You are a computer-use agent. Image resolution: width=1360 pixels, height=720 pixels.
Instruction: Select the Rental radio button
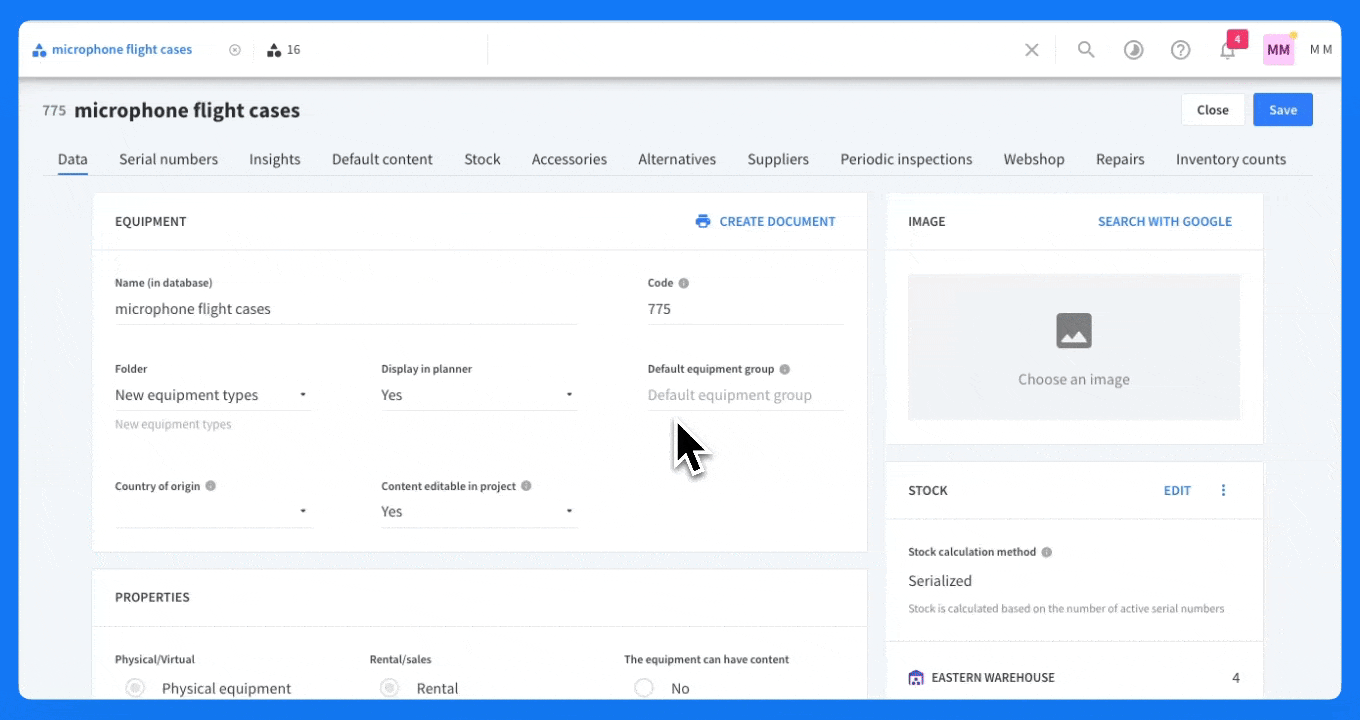389,688
